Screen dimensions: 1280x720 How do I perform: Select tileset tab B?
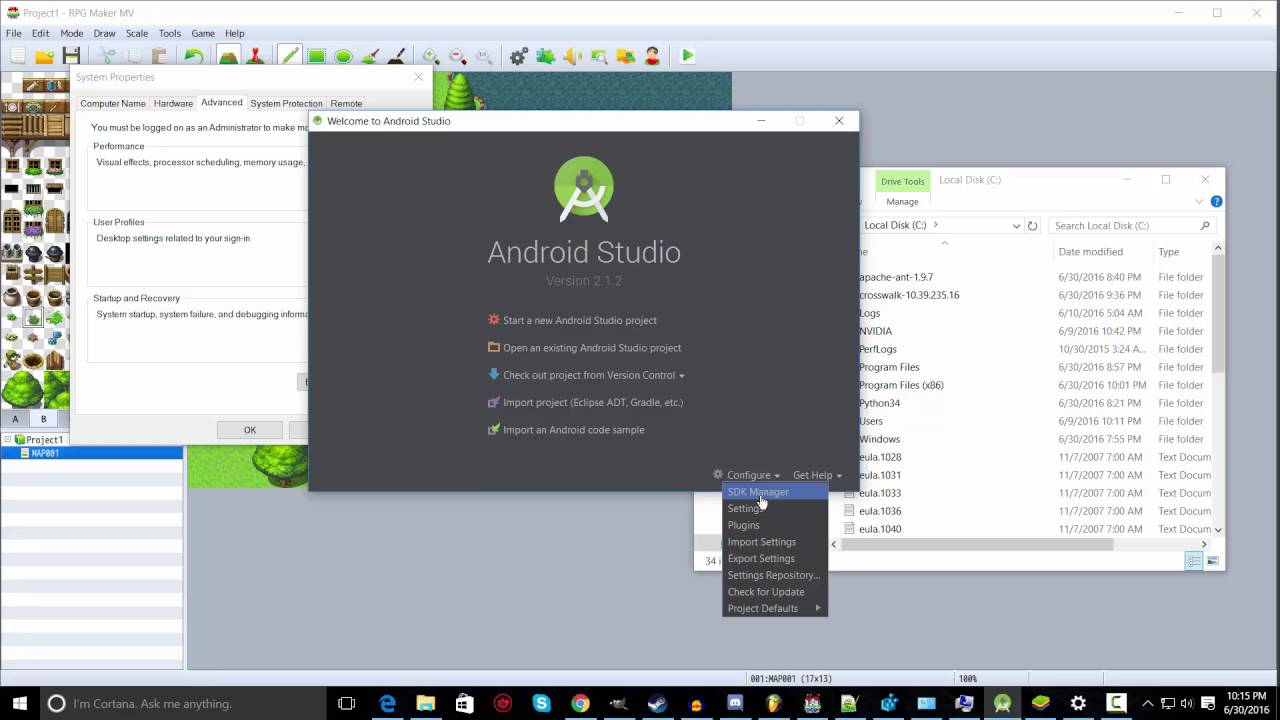click(x=43, y=419)
